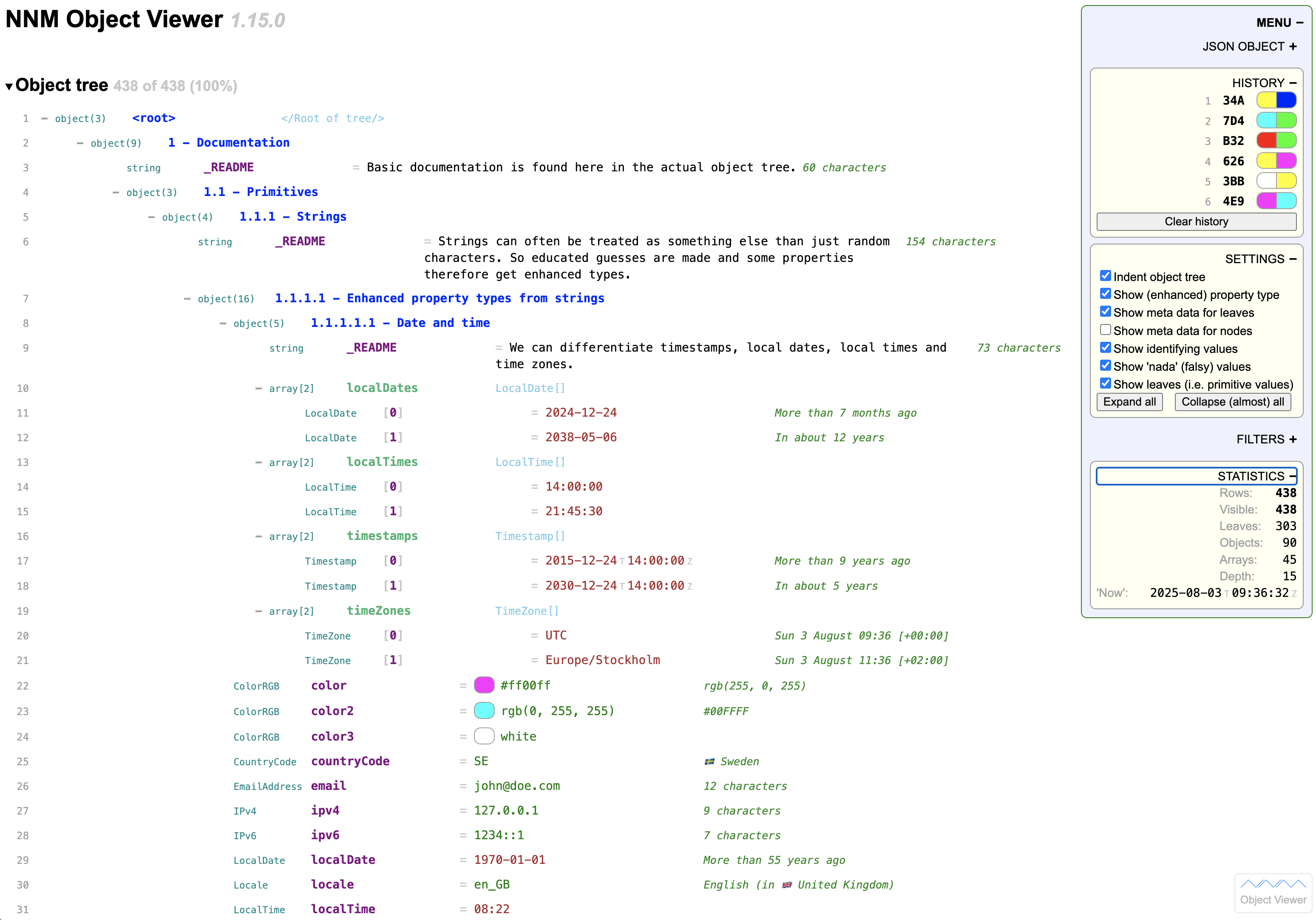Expand the FILTERS section
Screen dimensions: 1316x920
(1266, 439)
